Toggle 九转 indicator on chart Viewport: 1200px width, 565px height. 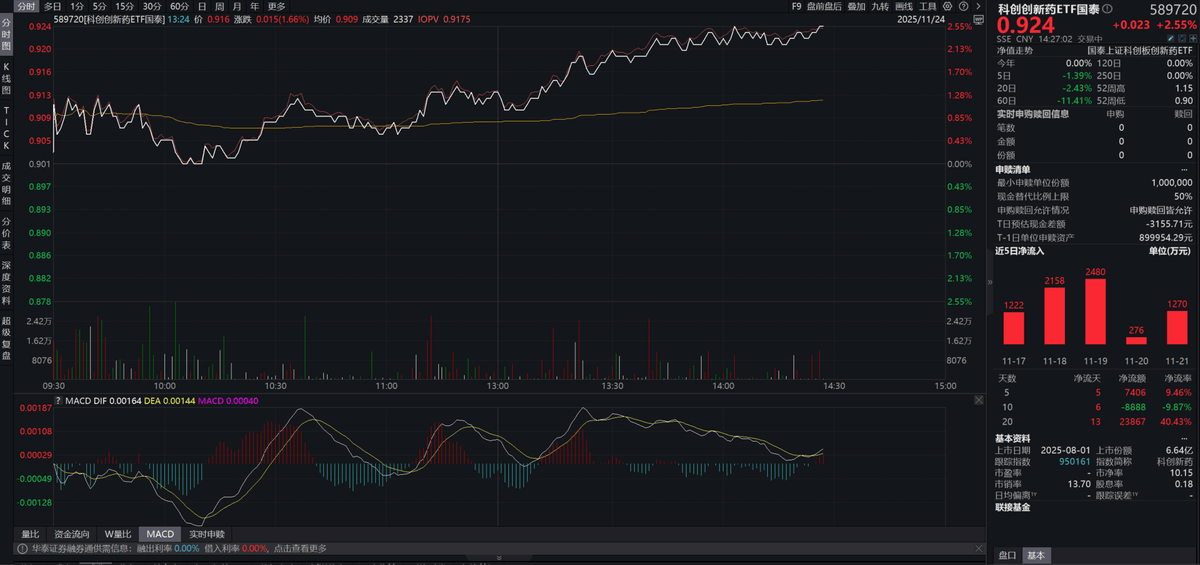click(880, 6)
